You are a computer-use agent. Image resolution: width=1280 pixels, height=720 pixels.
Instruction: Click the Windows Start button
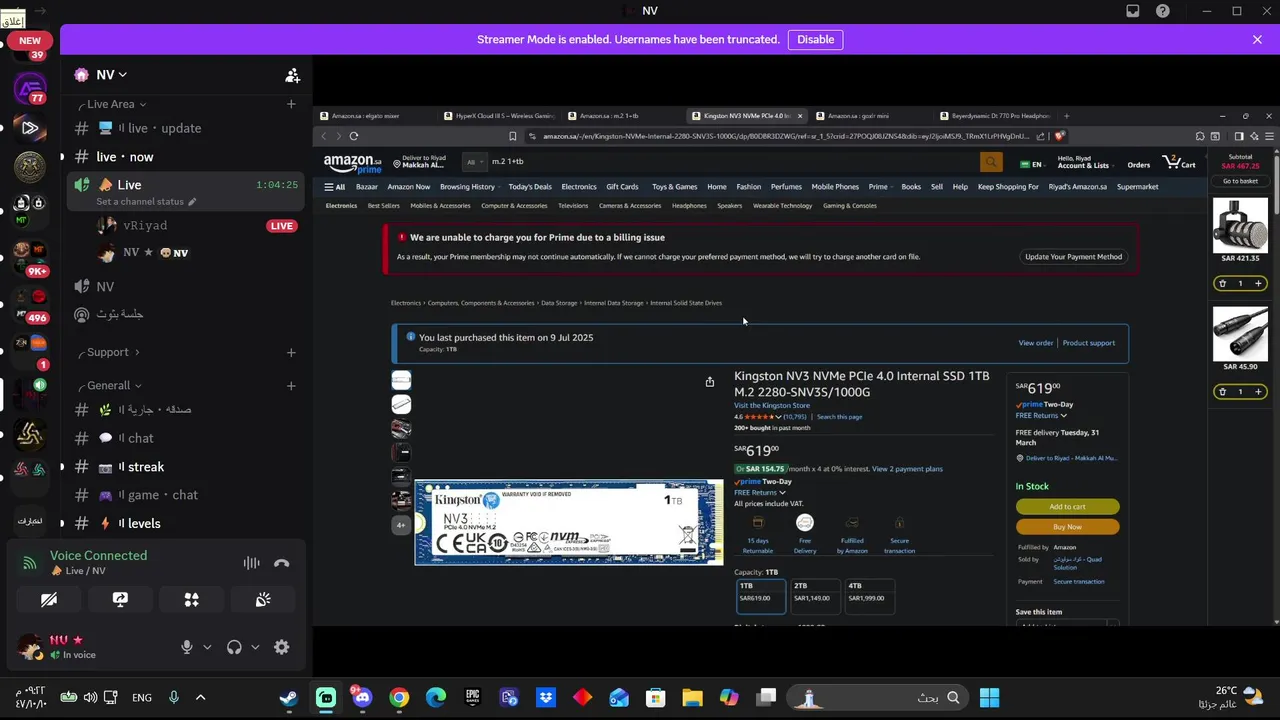(989, 698)
